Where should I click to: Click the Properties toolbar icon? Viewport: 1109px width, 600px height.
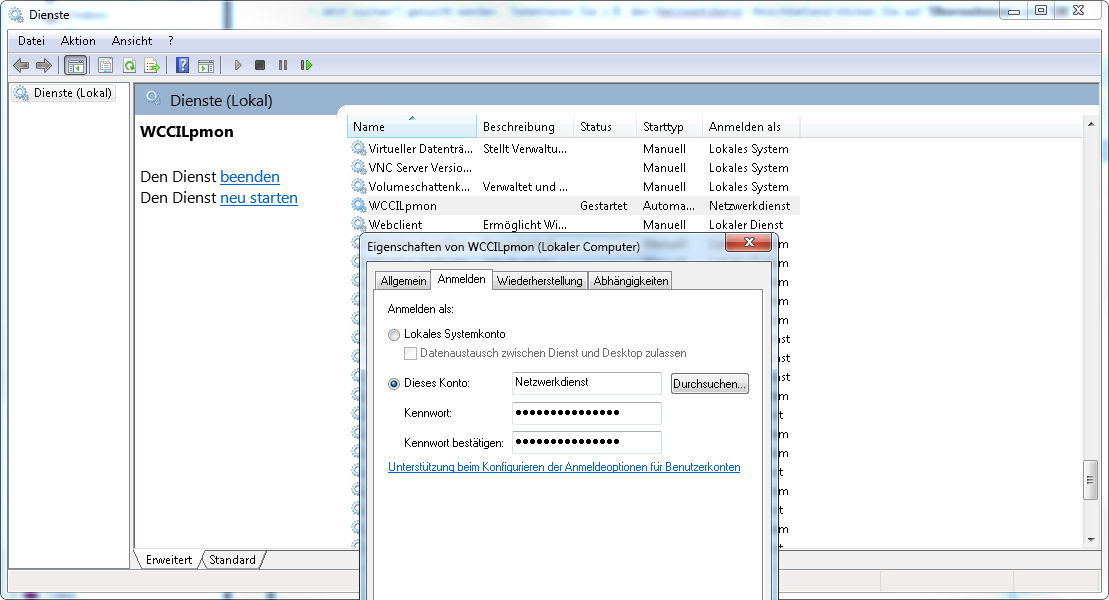(105, 65)
